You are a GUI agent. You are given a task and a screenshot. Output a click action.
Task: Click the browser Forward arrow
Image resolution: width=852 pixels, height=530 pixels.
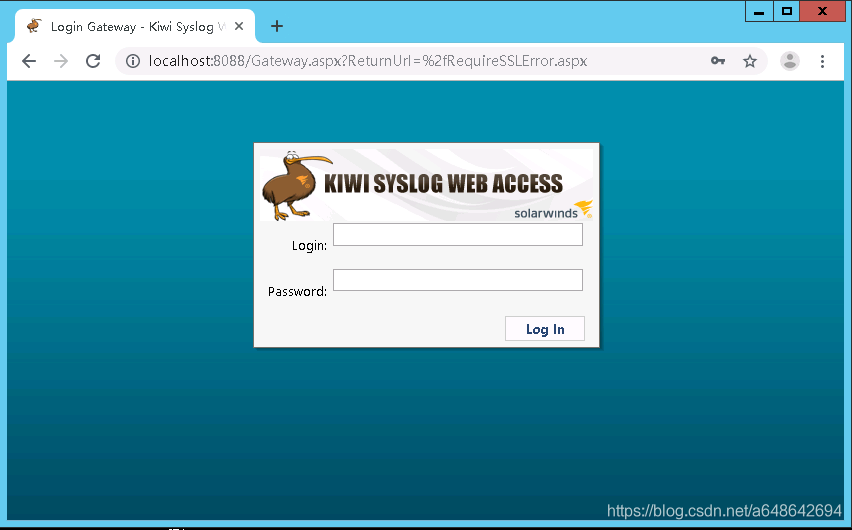(x=61, y=61)
